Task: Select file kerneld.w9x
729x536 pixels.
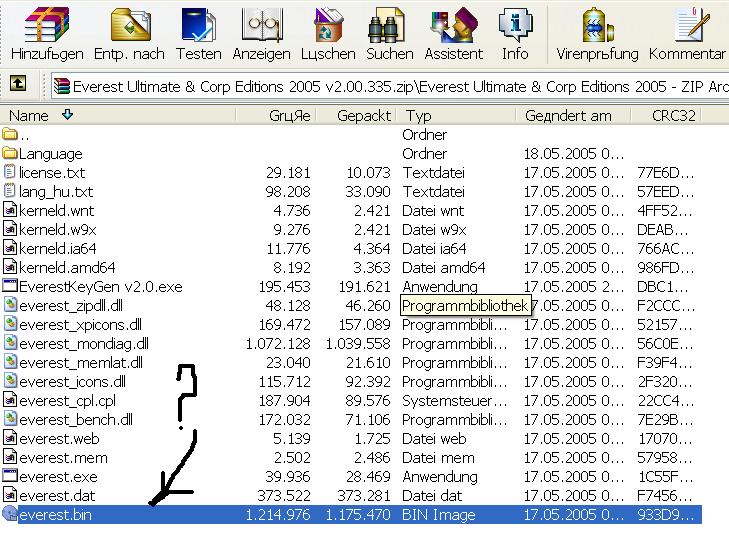Action: [x=58, y=230]
